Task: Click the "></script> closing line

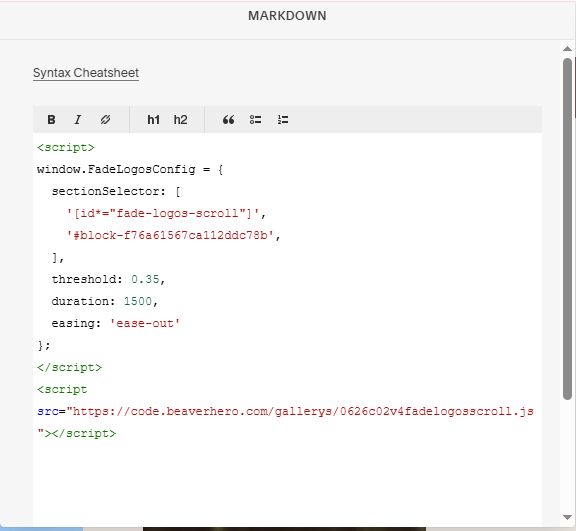Action: (77, 433)
